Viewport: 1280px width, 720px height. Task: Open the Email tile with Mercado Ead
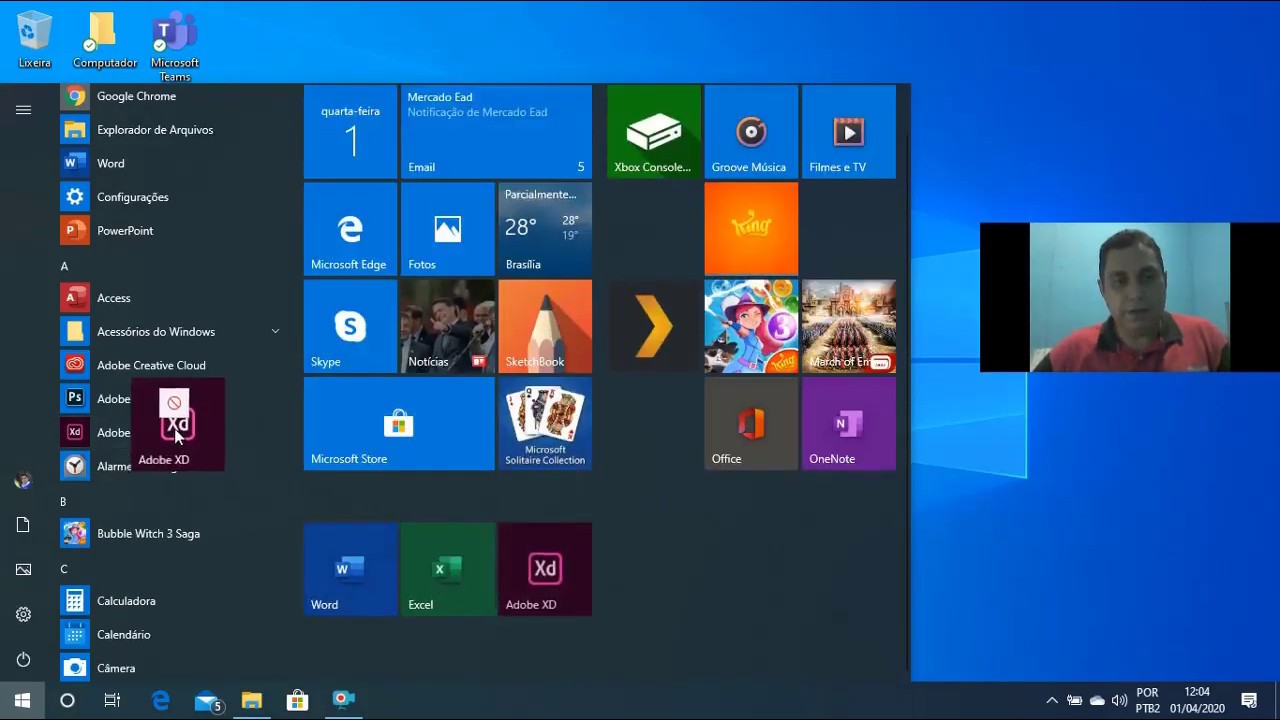[496, 132]
